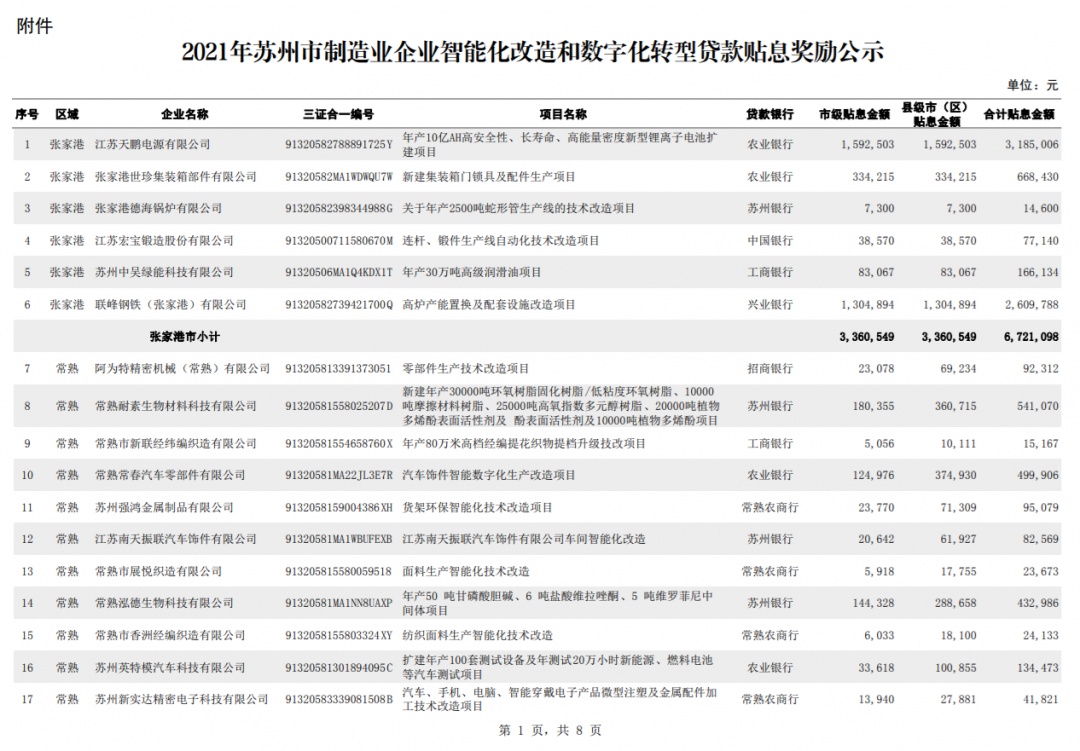Click project '年产30万吨高级润滑油项目'
This screenshot has height=751, width=1080.
[x=472, y=273]
